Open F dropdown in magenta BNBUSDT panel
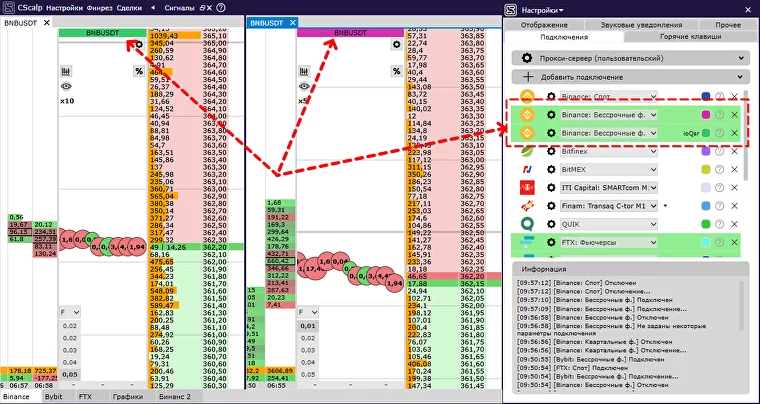760x404 pixels. coord(310,312)
